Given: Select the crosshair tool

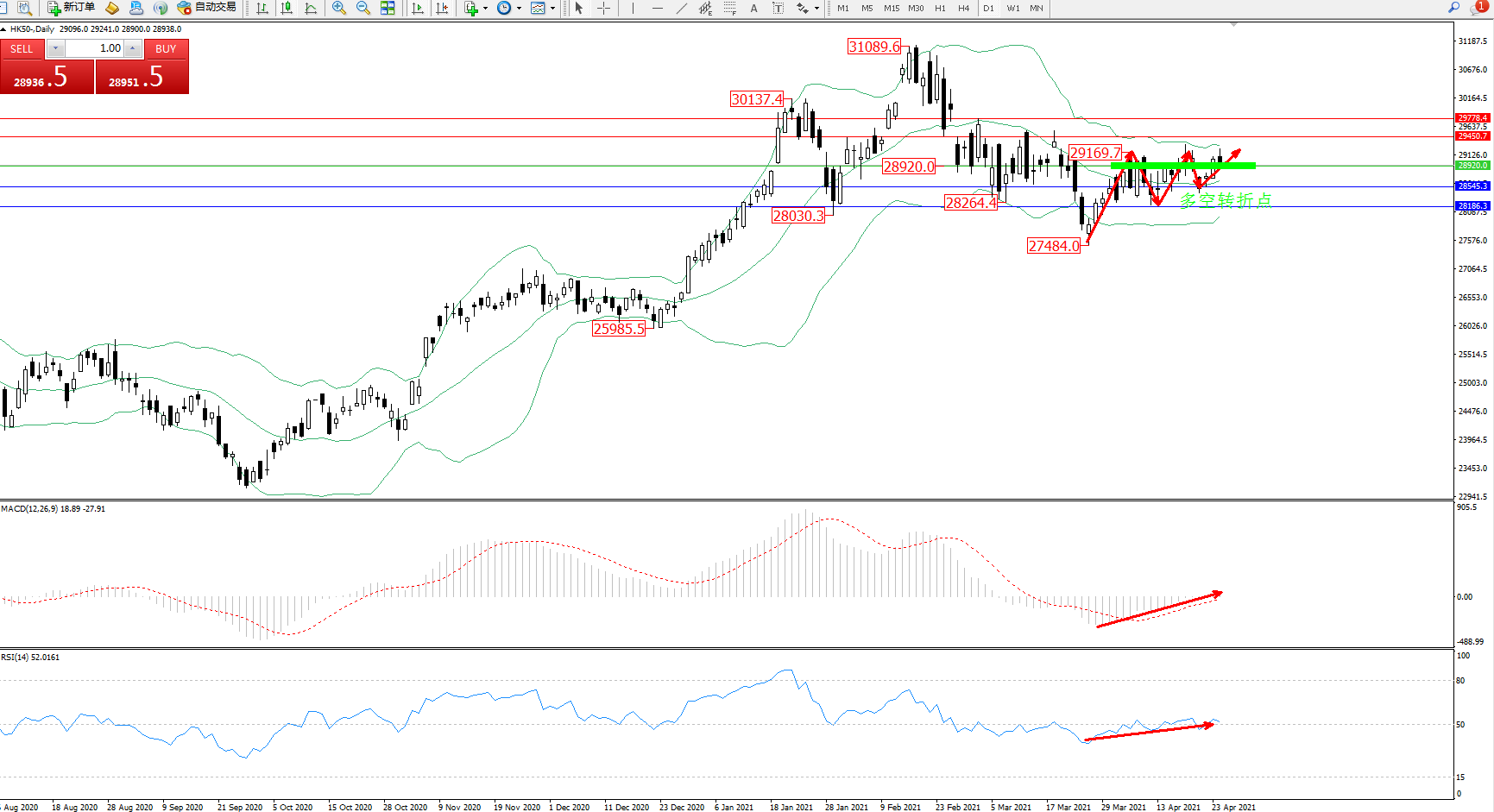Looking at the screenshot, I should click(x=603, y=8).
